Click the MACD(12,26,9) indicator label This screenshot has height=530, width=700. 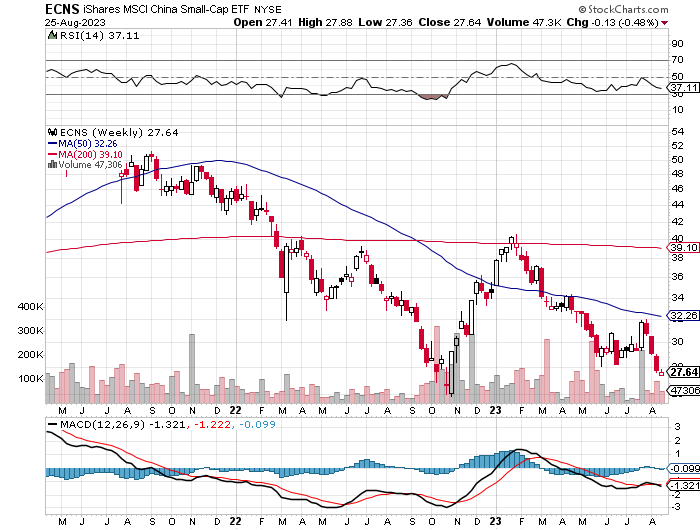(x=102, y=424)
